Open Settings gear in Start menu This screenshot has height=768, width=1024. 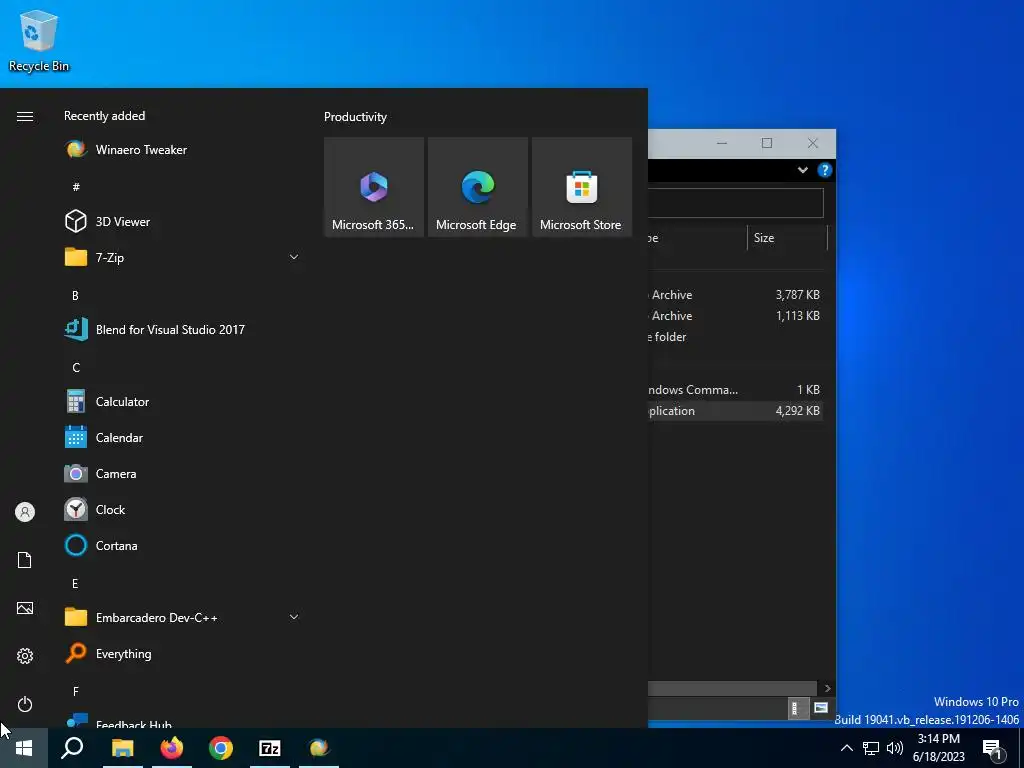(x=25, y=656)
